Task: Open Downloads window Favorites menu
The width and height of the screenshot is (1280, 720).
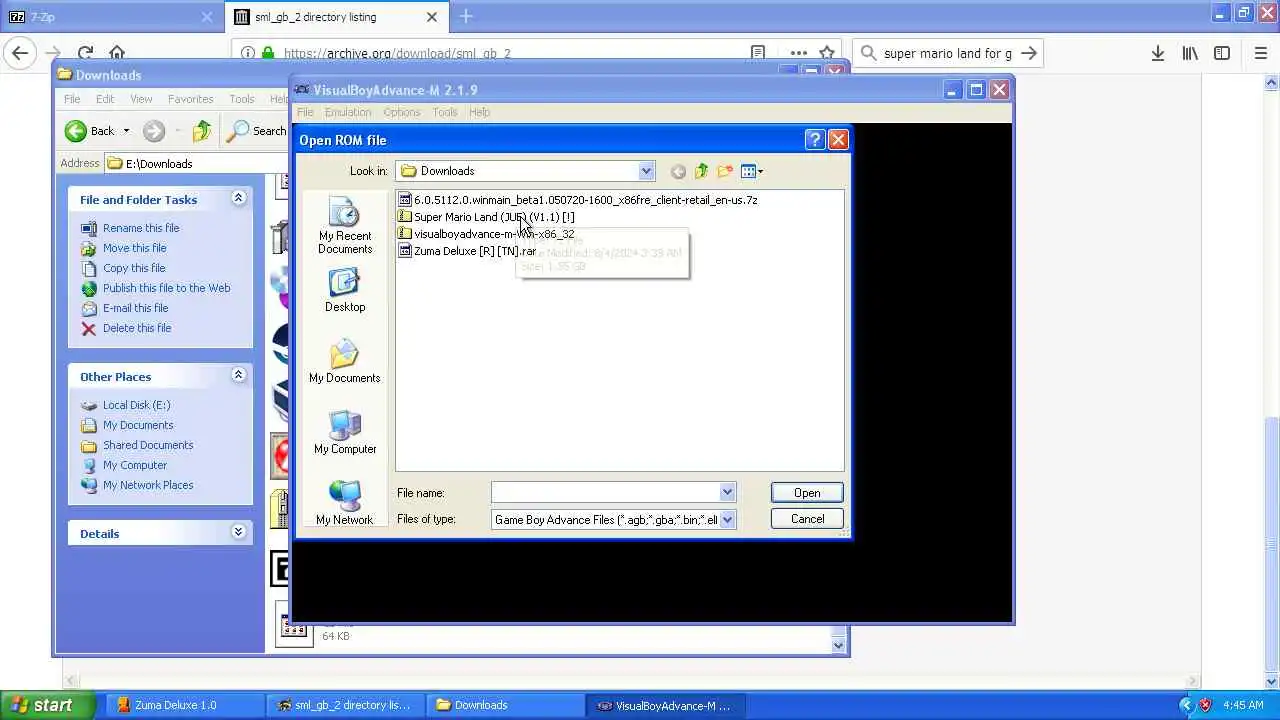Action: 190,99
